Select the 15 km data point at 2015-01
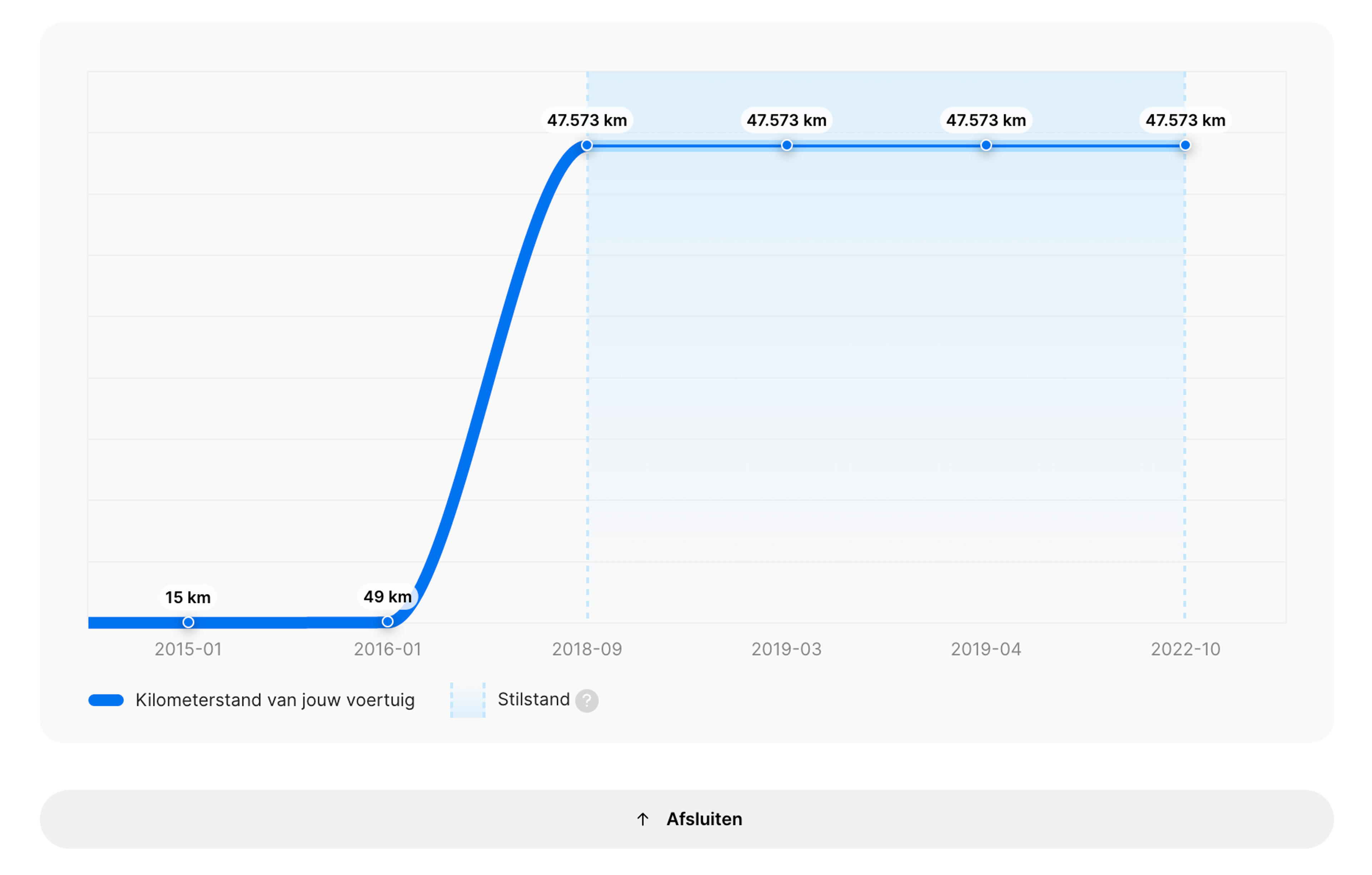 [188, 622]
